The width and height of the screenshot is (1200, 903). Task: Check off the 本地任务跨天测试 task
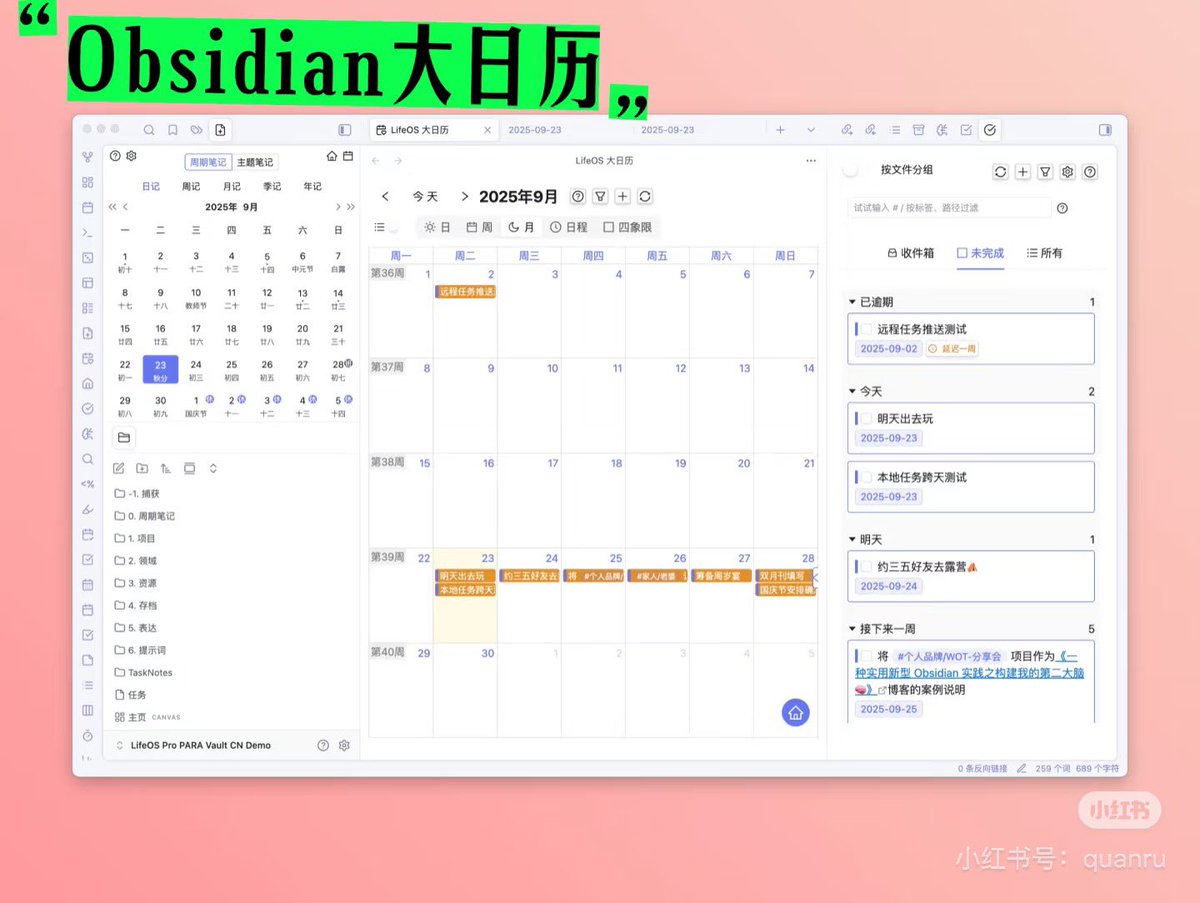point(867,477)
